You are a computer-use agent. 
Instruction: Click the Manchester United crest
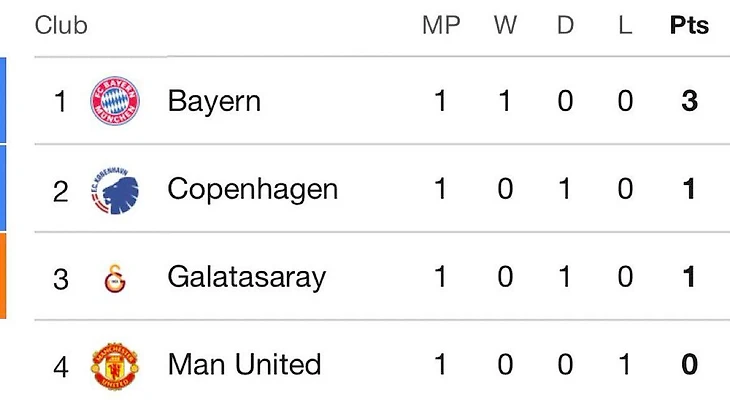point(115,366)
